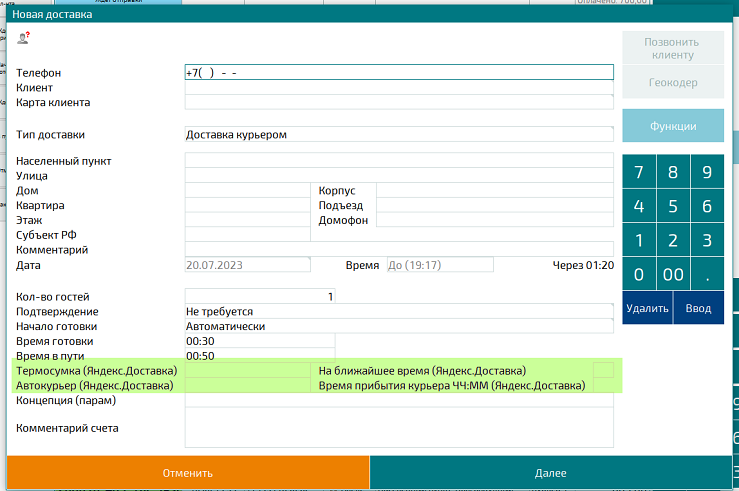This screenshot has width=739, height=491.
Task: Open the 'Начало готовки' dropdown
Action: tap(398, 326)
